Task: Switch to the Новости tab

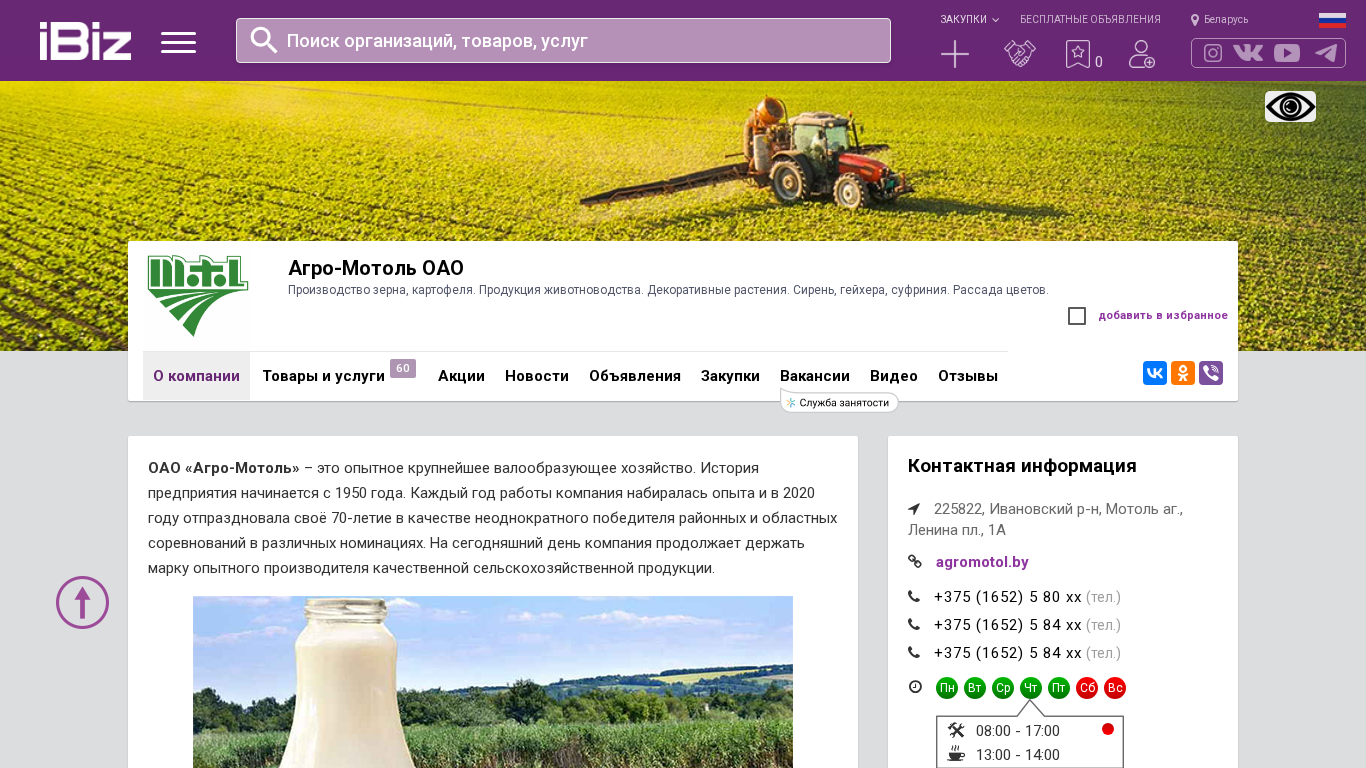Action: point(537,376)
